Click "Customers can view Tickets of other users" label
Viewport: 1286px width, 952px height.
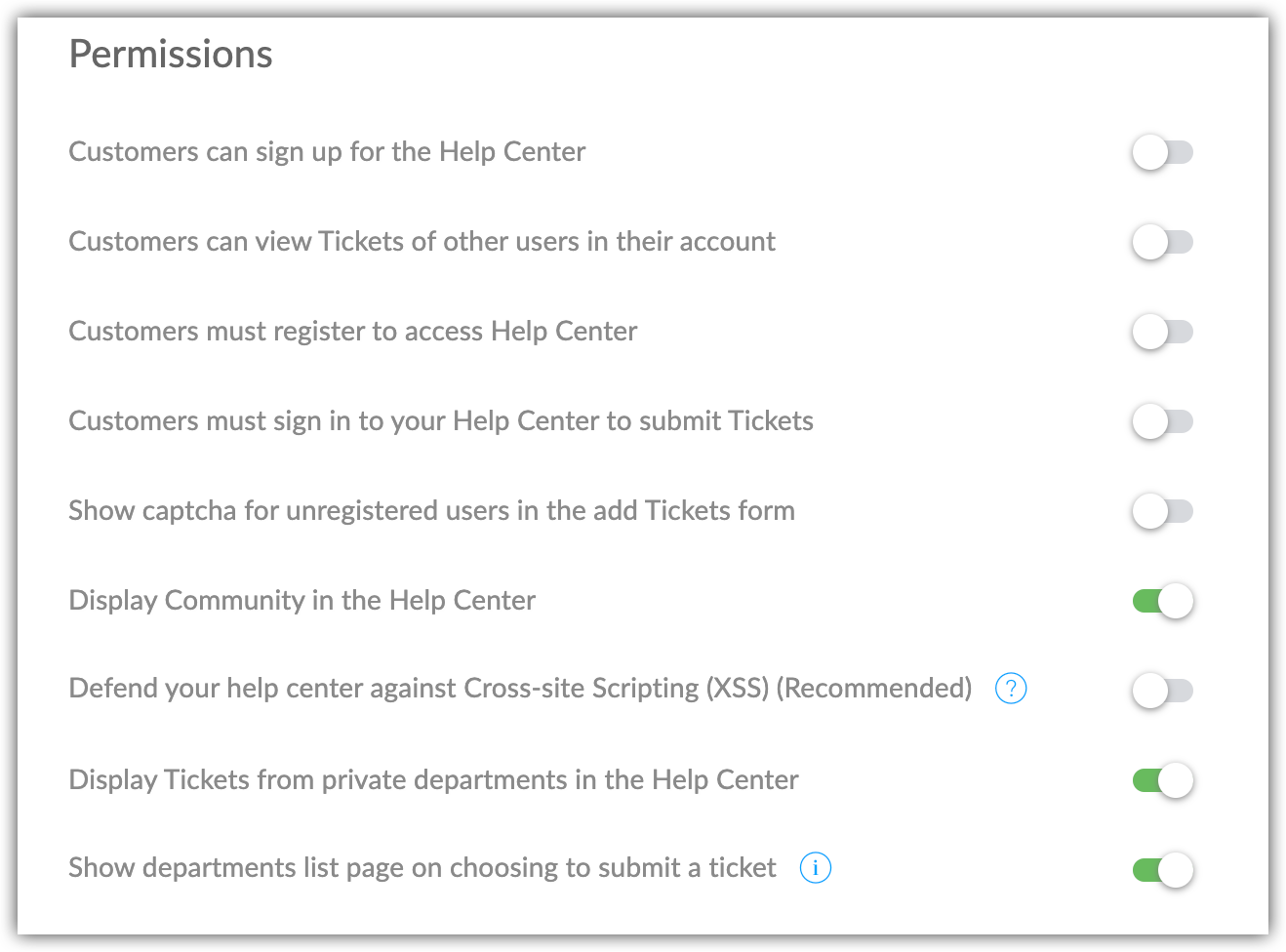422,242
